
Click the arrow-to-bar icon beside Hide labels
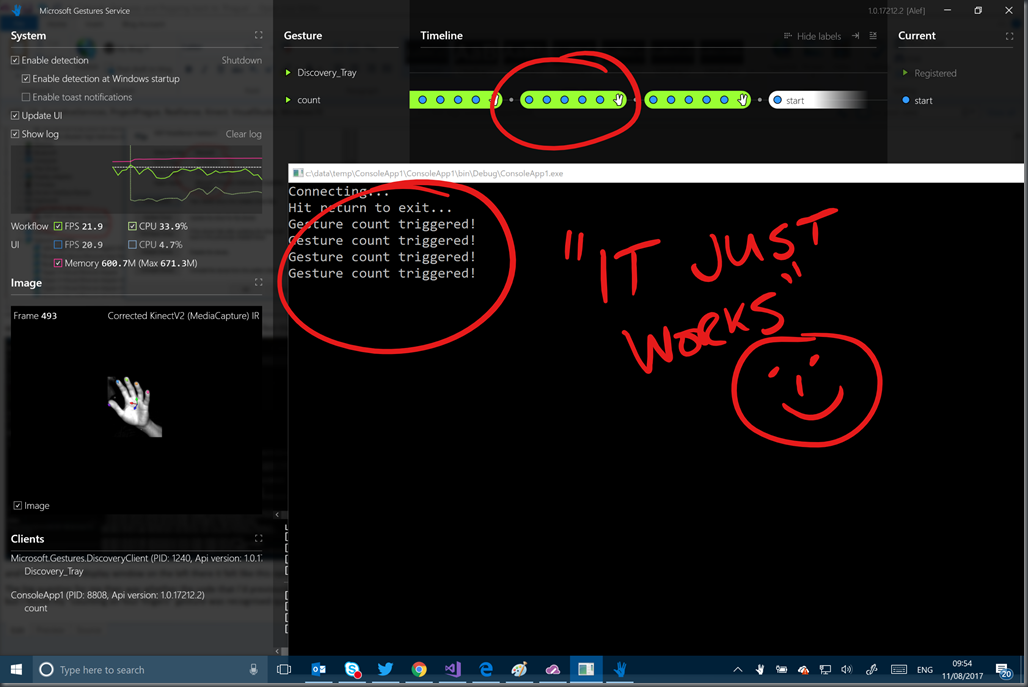(x=856, y=36)
